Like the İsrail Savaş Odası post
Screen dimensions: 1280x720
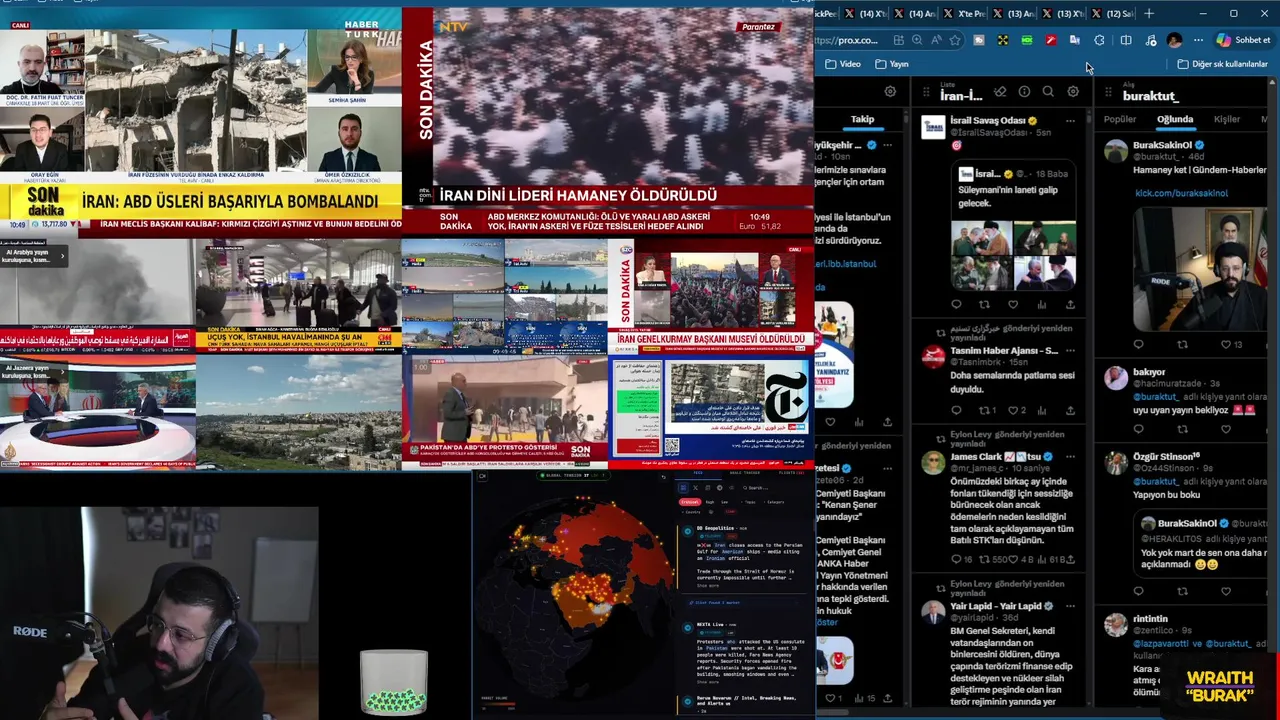1012,304
